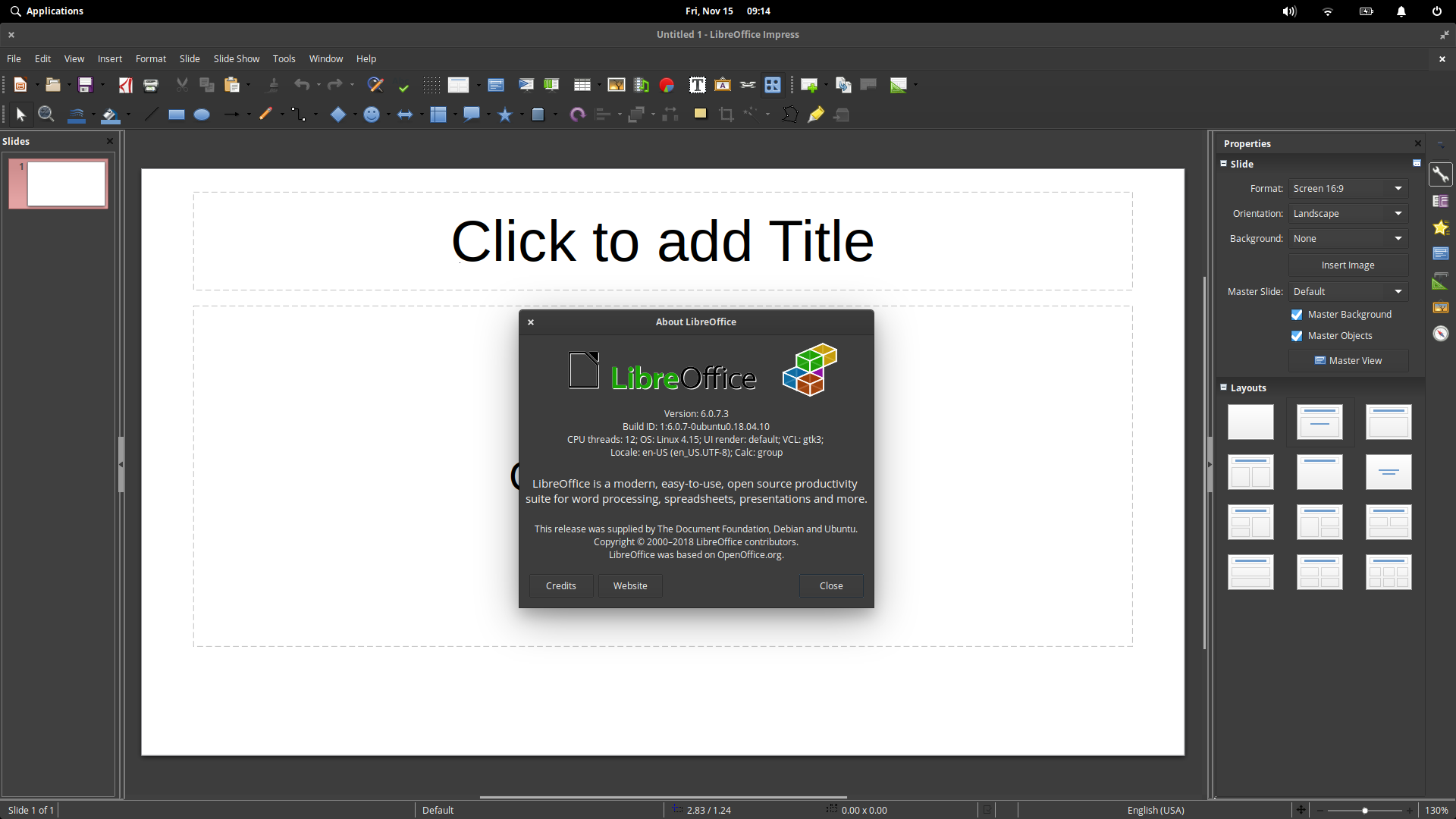Image resolution: width=1456 pixels, height=819 pixels.
Task: Open the Slide Transition sidebar deck
Action: pos(1441,201)
